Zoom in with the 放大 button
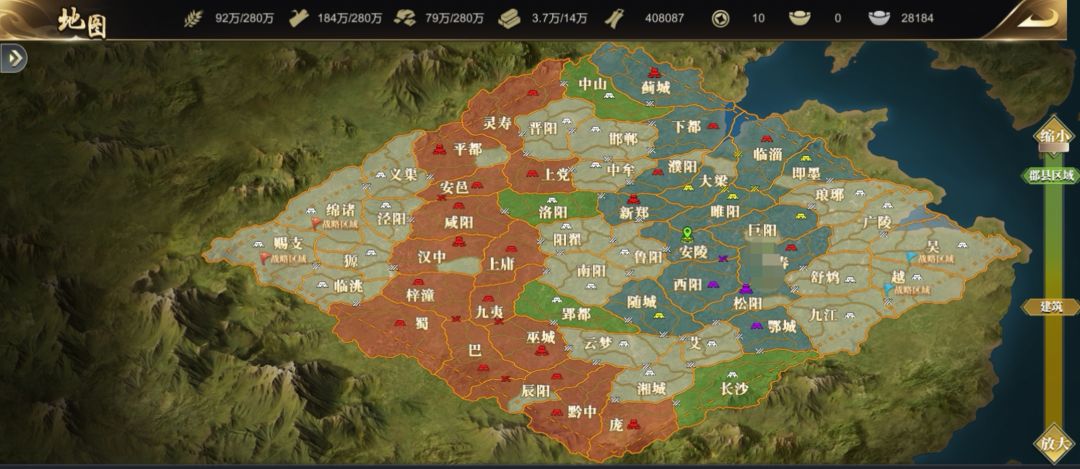 coord(1054,444)
